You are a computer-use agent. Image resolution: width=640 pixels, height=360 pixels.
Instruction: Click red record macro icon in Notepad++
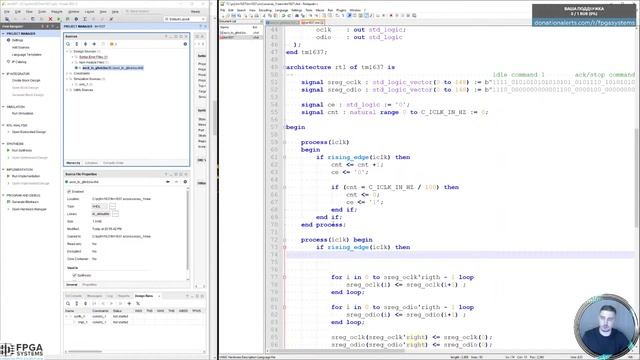tap(391, 16)
